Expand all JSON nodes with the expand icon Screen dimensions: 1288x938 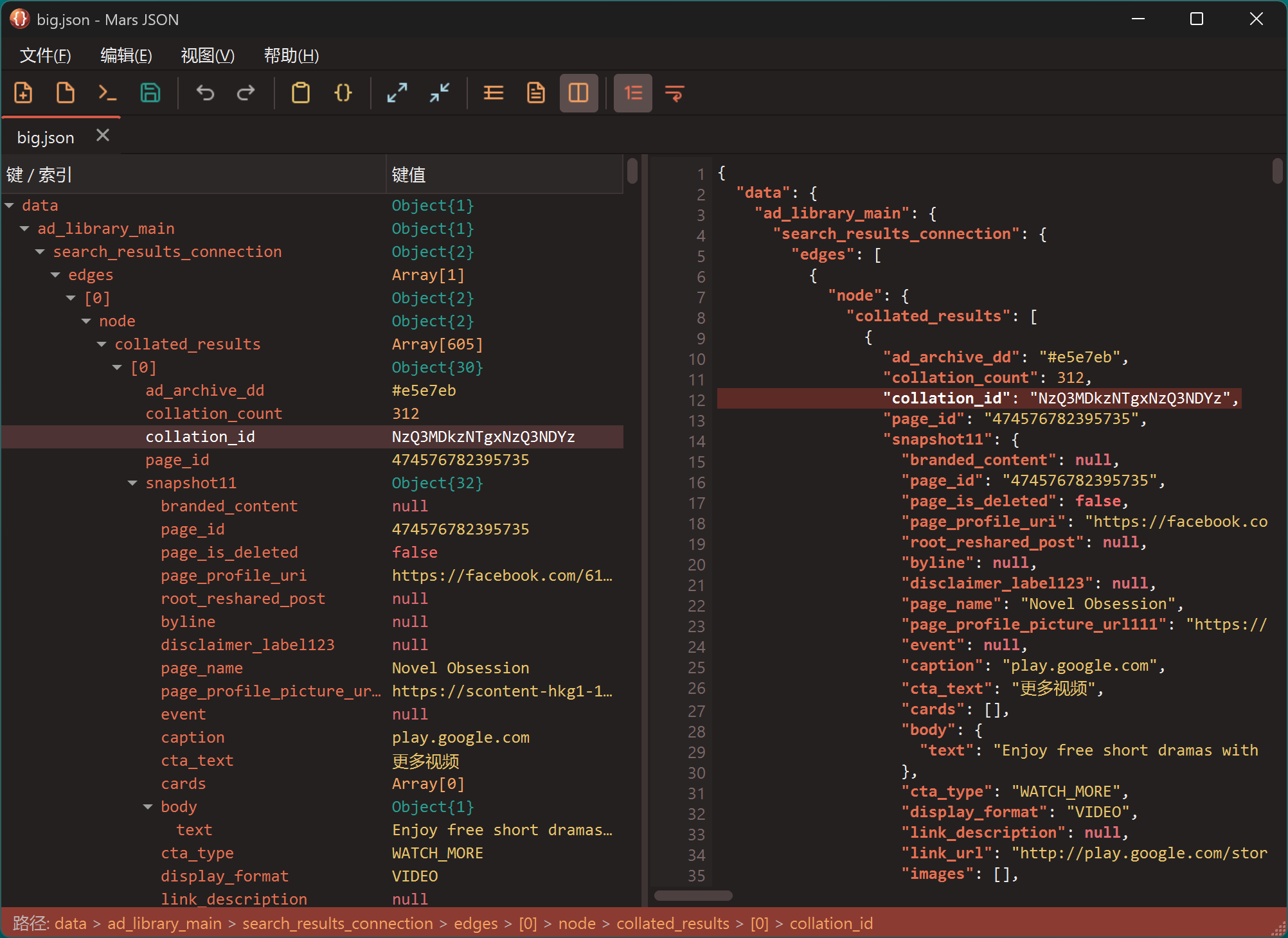click(397, 93)
